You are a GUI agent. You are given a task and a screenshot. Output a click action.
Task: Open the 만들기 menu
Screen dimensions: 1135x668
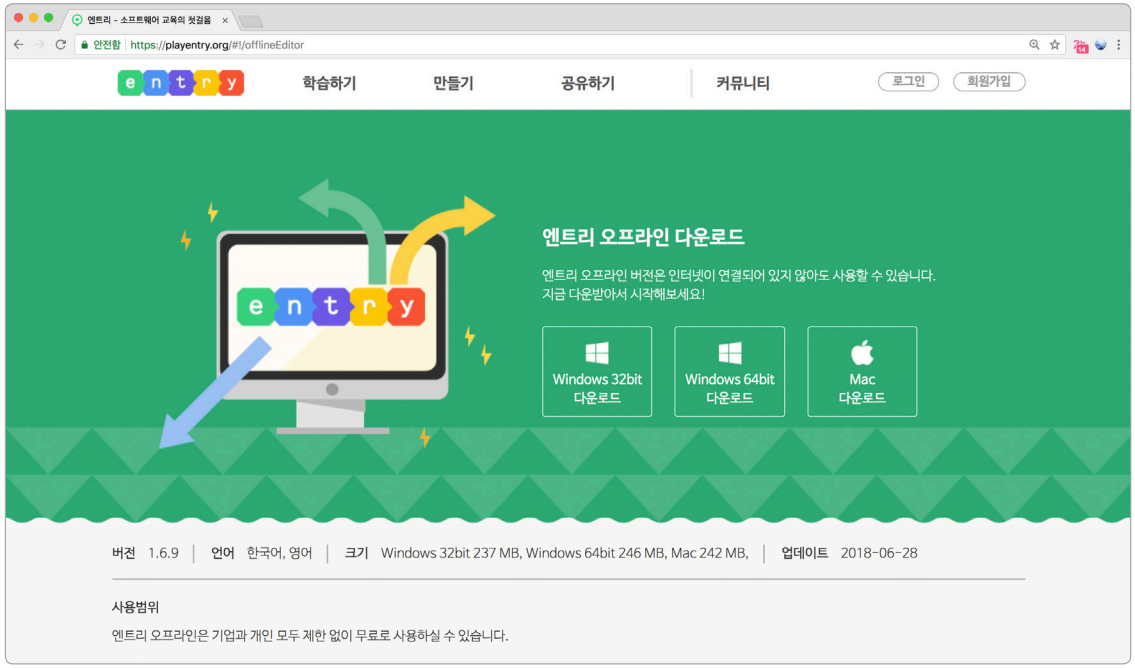pos(453,84)
